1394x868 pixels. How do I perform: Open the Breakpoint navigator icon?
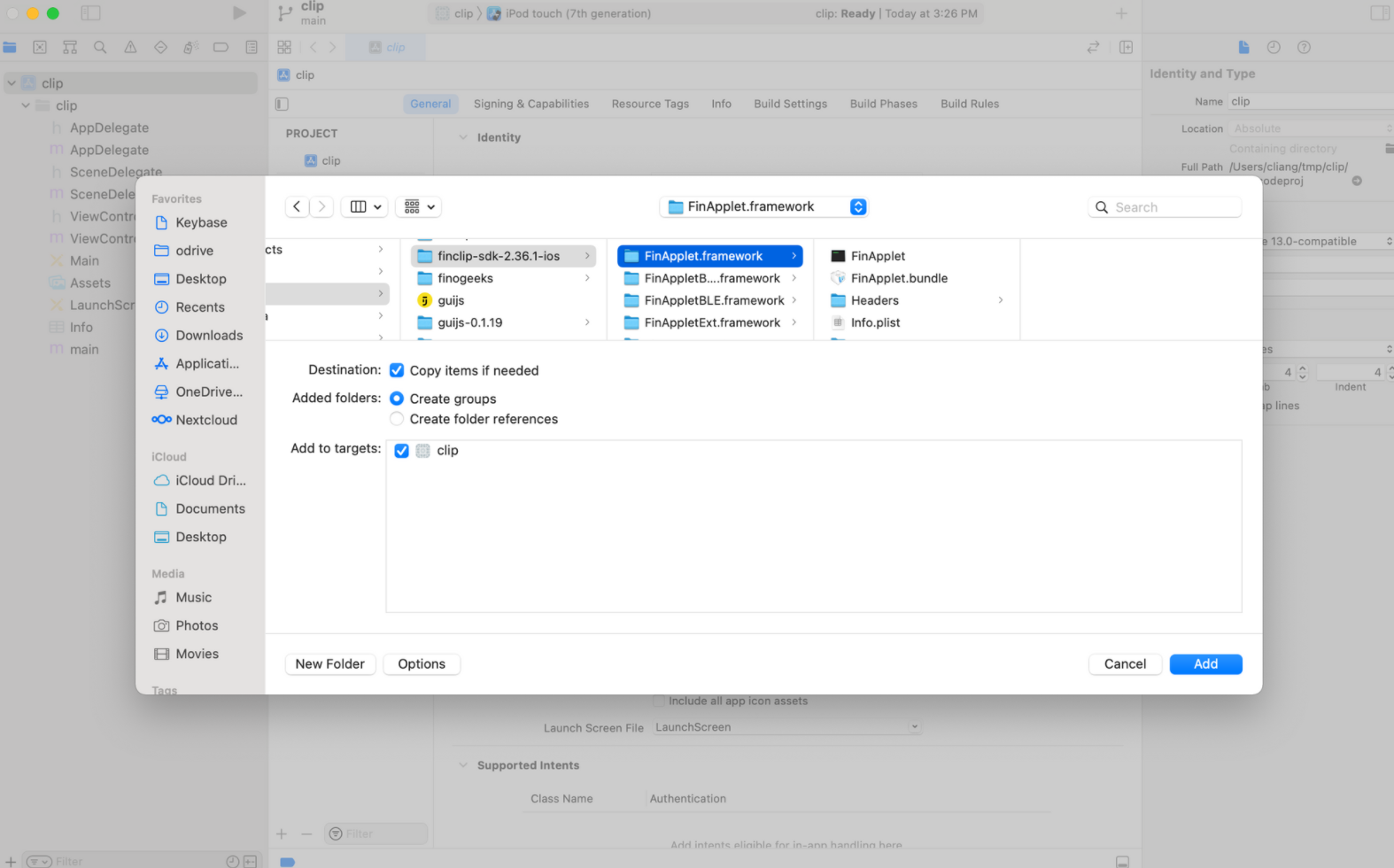(x=221, y=48)
